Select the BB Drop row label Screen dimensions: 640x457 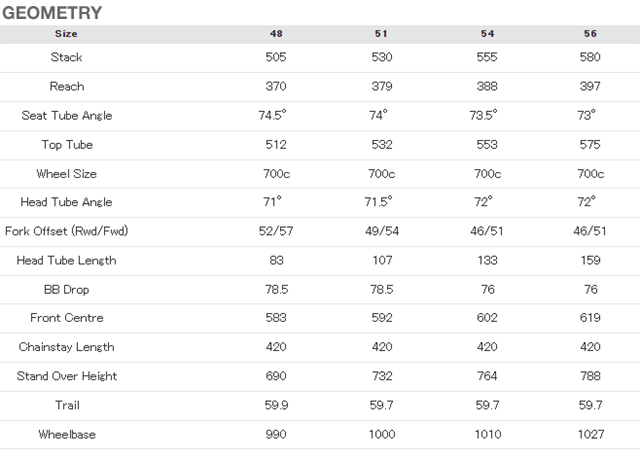(x=67, y=290)
